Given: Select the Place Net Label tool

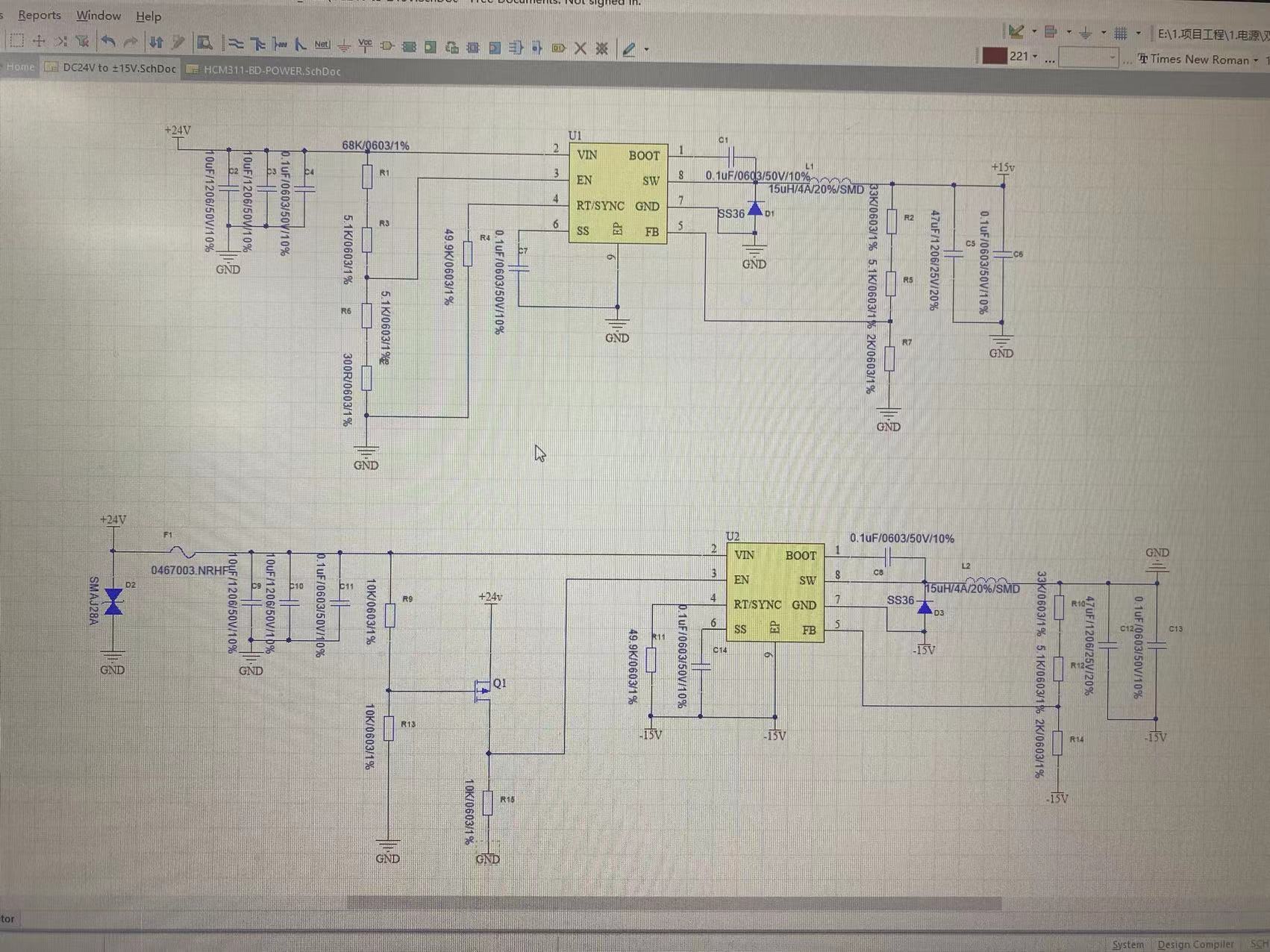Looking at the screenshot, I should pos(322,45).
